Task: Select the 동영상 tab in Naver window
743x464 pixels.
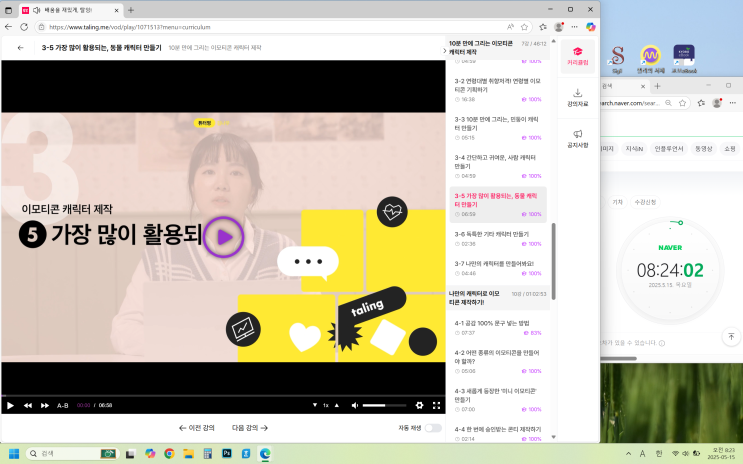Action: click(x=704, y=149)
